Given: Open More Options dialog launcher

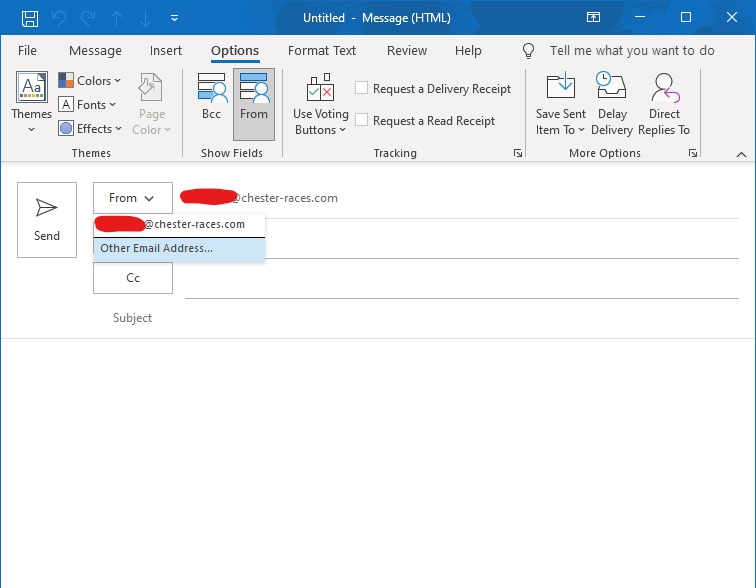Looking at the screenshot, I should point(693,153).
